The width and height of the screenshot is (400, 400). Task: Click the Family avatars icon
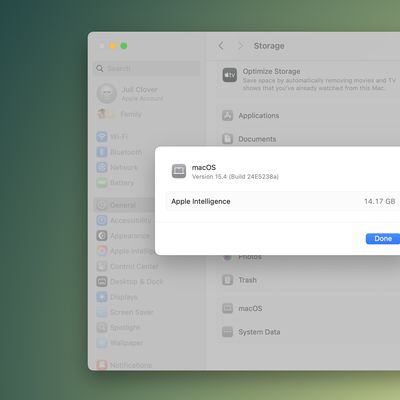point(107,114)
